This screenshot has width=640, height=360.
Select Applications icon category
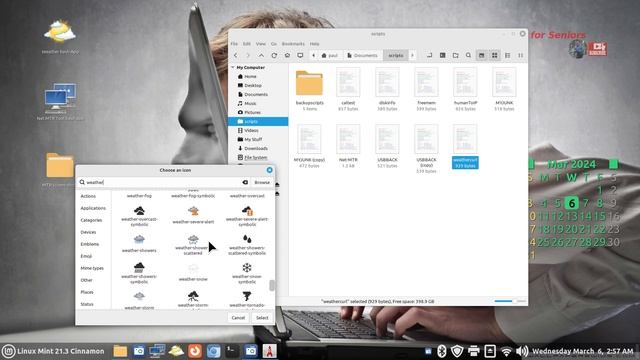point(93,208)
